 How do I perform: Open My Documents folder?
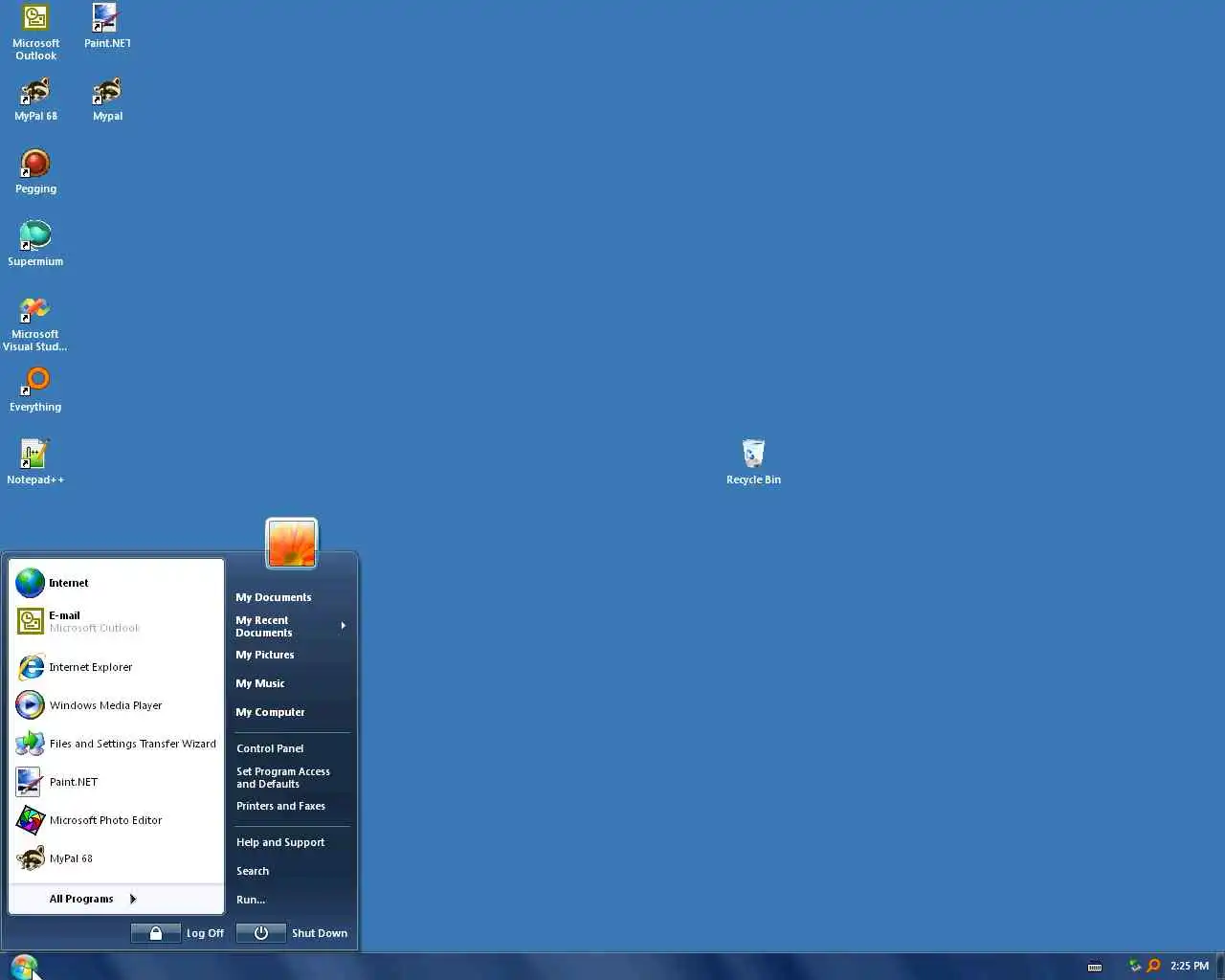(291, 597)
